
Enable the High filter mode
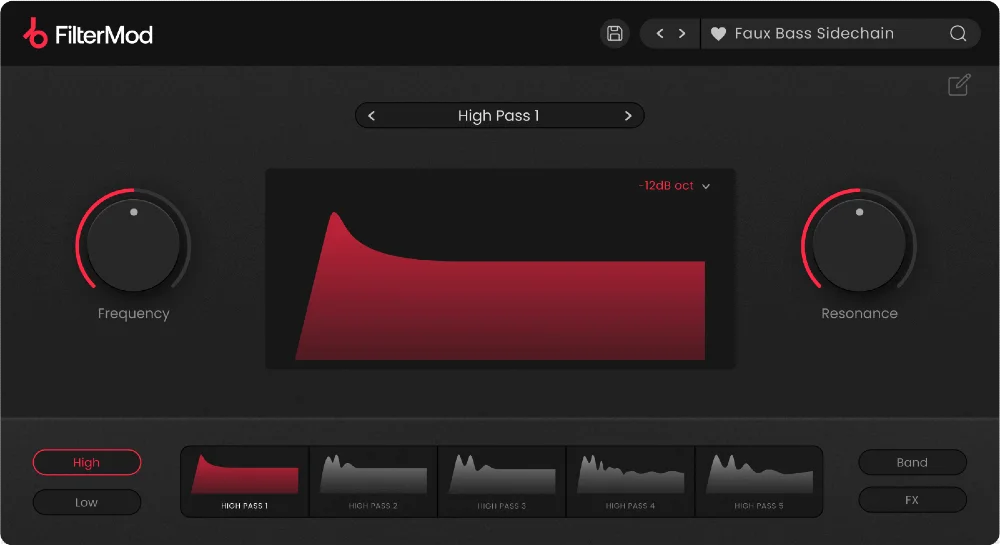(x=87, y=463)
